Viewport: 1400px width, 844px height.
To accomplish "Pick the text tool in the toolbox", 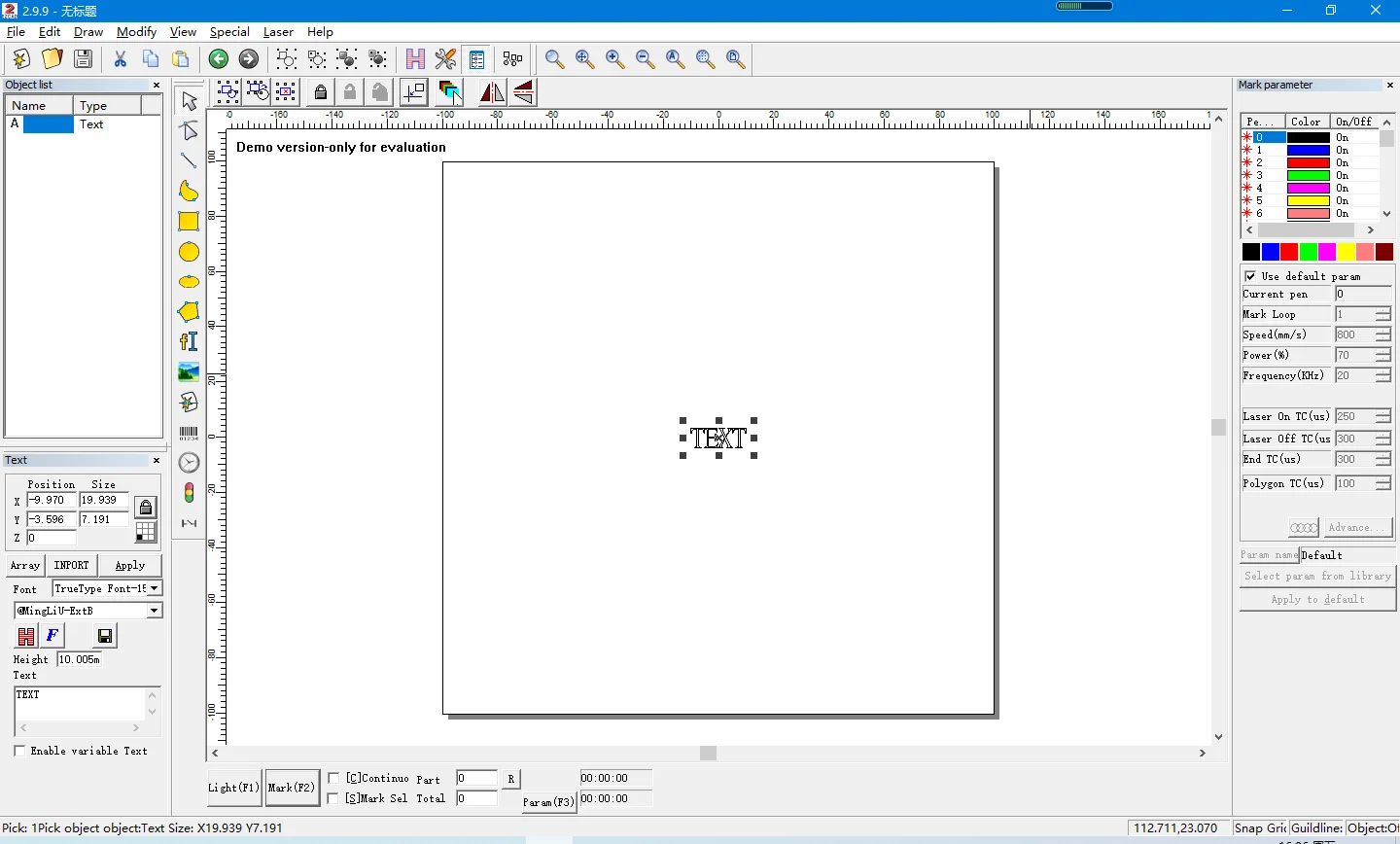I will coord(189,341).
